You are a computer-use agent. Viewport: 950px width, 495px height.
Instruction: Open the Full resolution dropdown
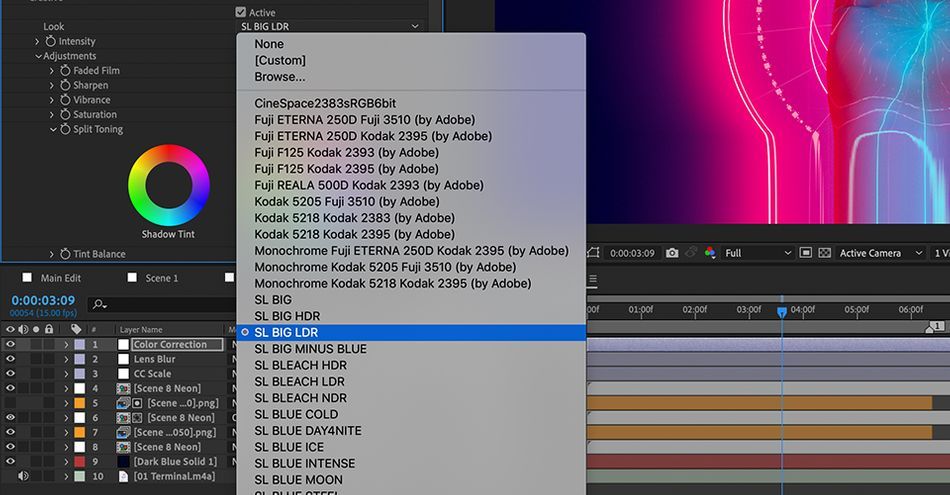[757, 253]
